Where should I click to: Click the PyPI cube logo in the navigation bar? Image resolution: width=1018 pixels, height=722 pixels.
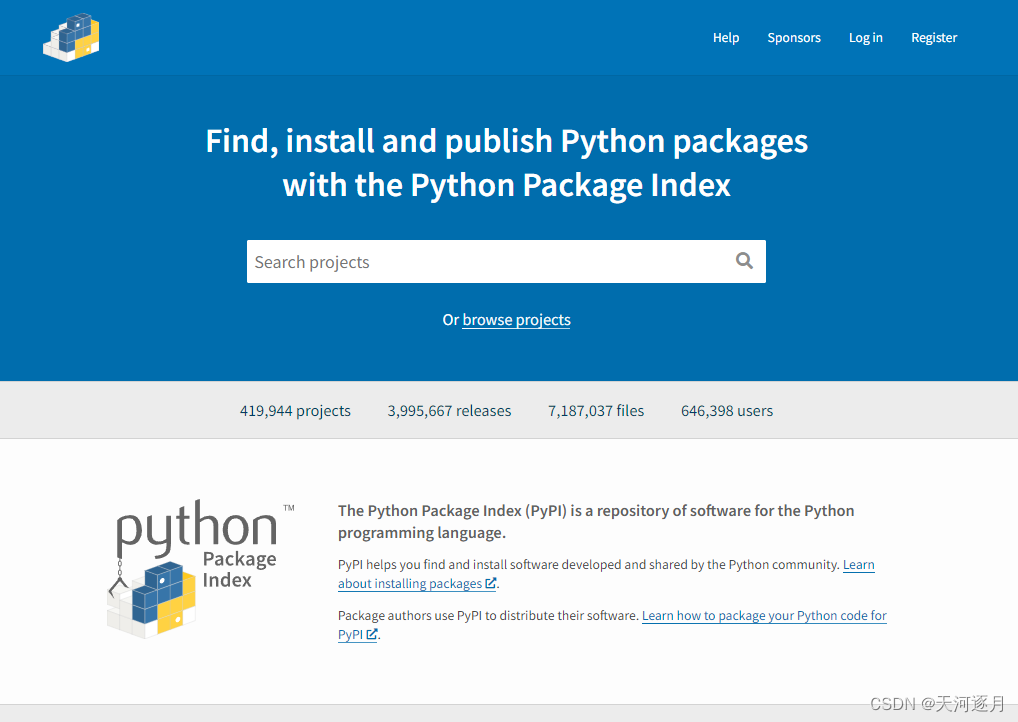[70, 37]
